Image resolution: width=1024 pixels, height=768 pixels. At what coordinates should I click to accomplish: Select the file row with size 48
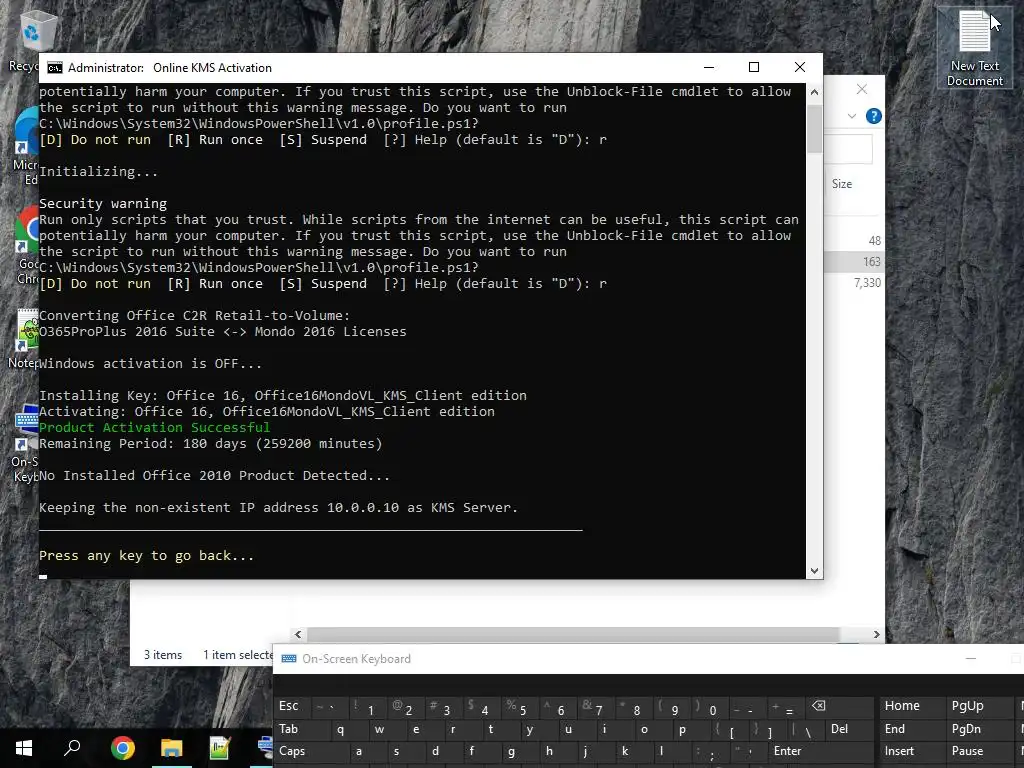[x=854, y=241]
